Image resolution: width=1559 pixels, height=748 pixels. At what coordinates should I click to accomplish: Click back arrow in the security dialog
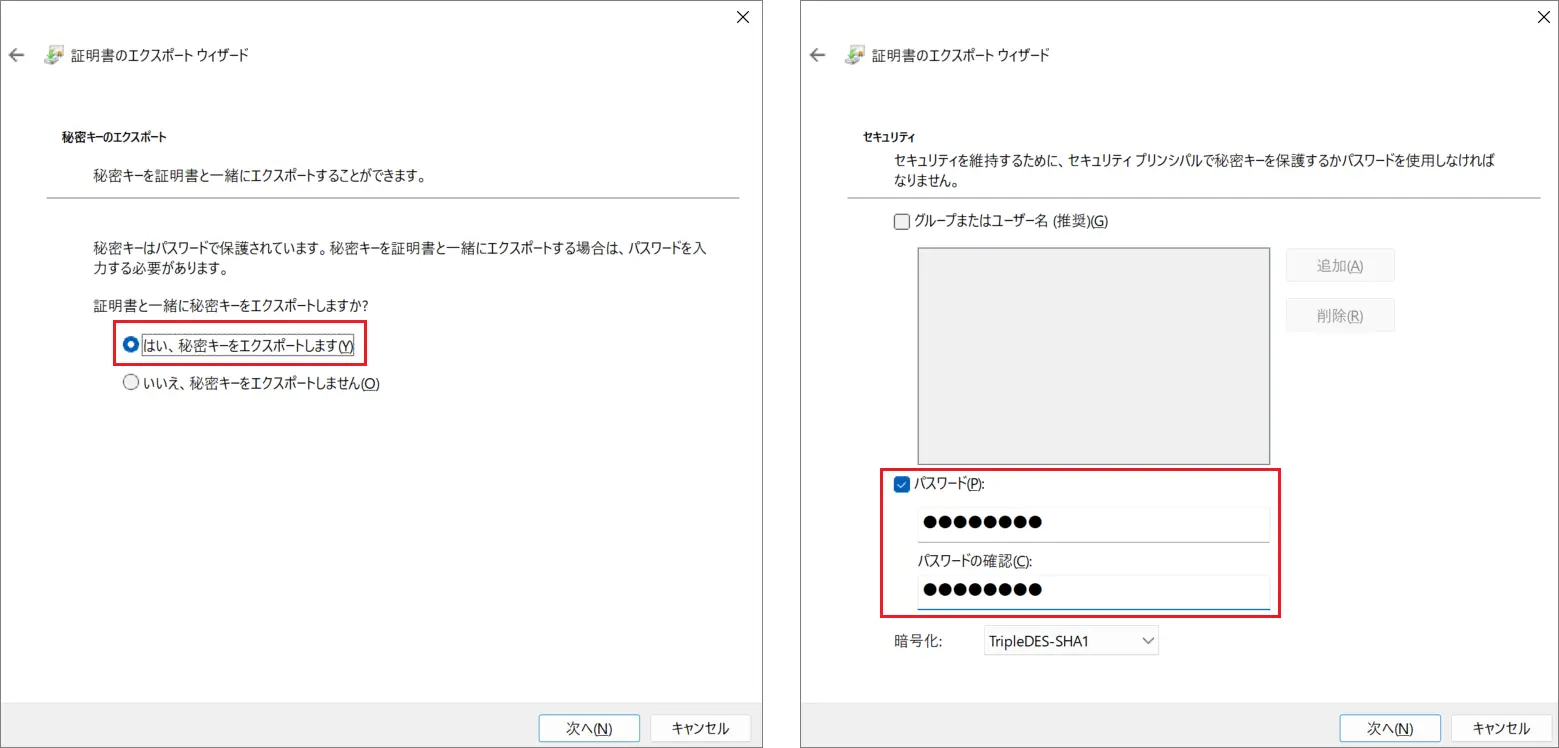pyautogui.click(x=817, y=55)
